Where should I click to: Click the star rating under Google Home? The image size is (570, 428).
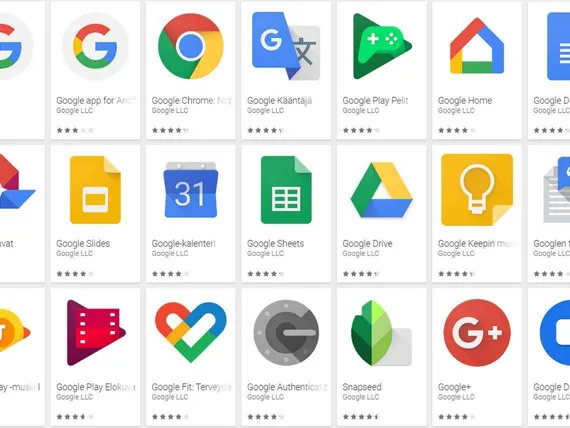pyautogui.click(x=456, y=130)
